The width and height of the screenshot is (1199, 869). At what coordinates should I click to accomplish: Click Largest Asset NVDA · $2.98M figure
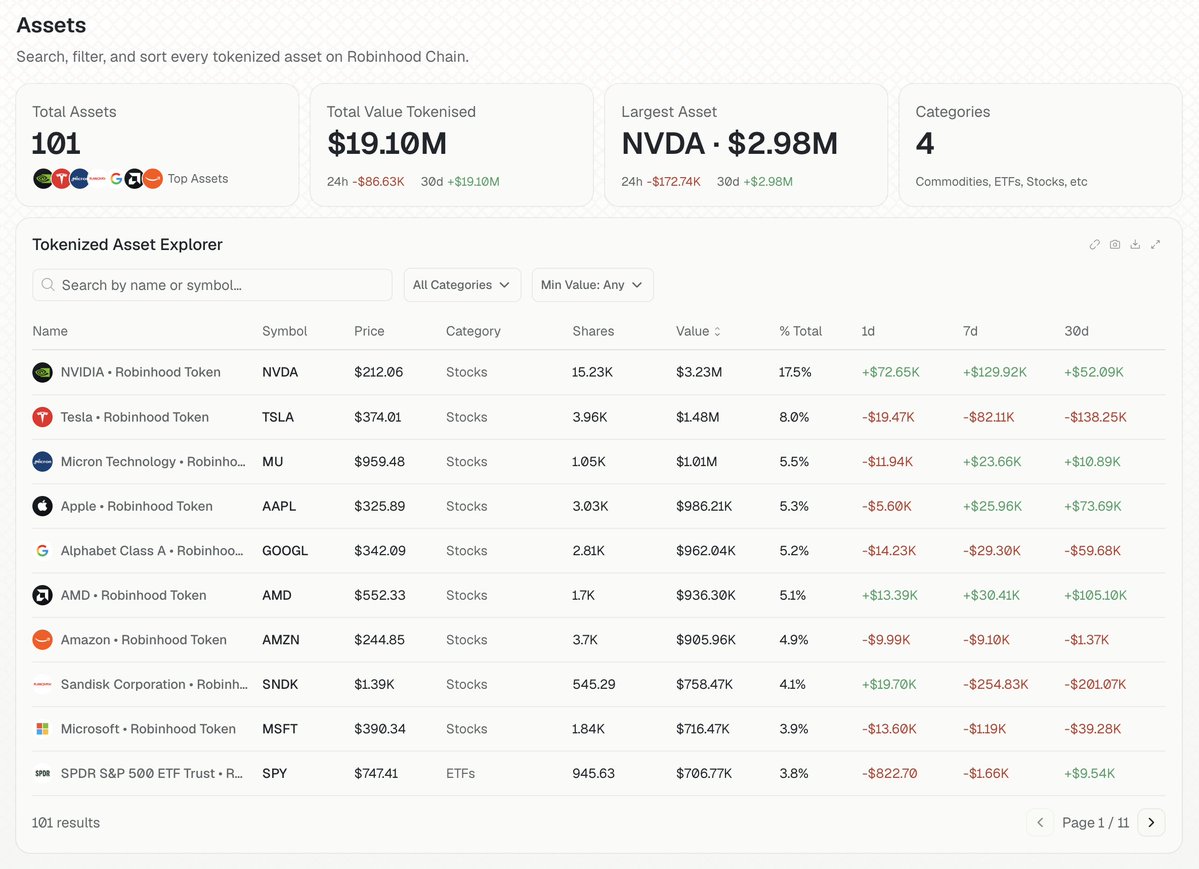tap(729, 144)
